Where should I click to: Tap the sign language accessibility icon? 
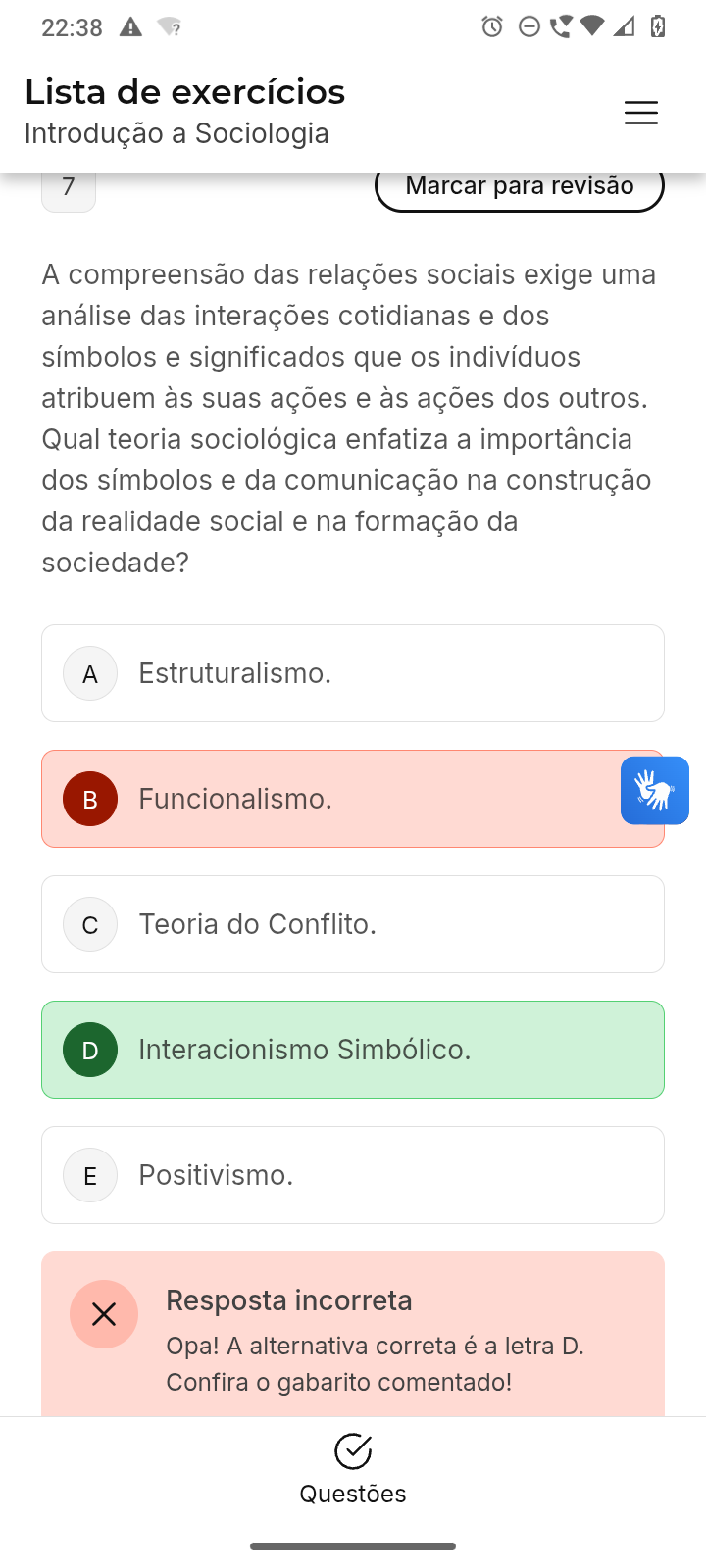(654, 790)
